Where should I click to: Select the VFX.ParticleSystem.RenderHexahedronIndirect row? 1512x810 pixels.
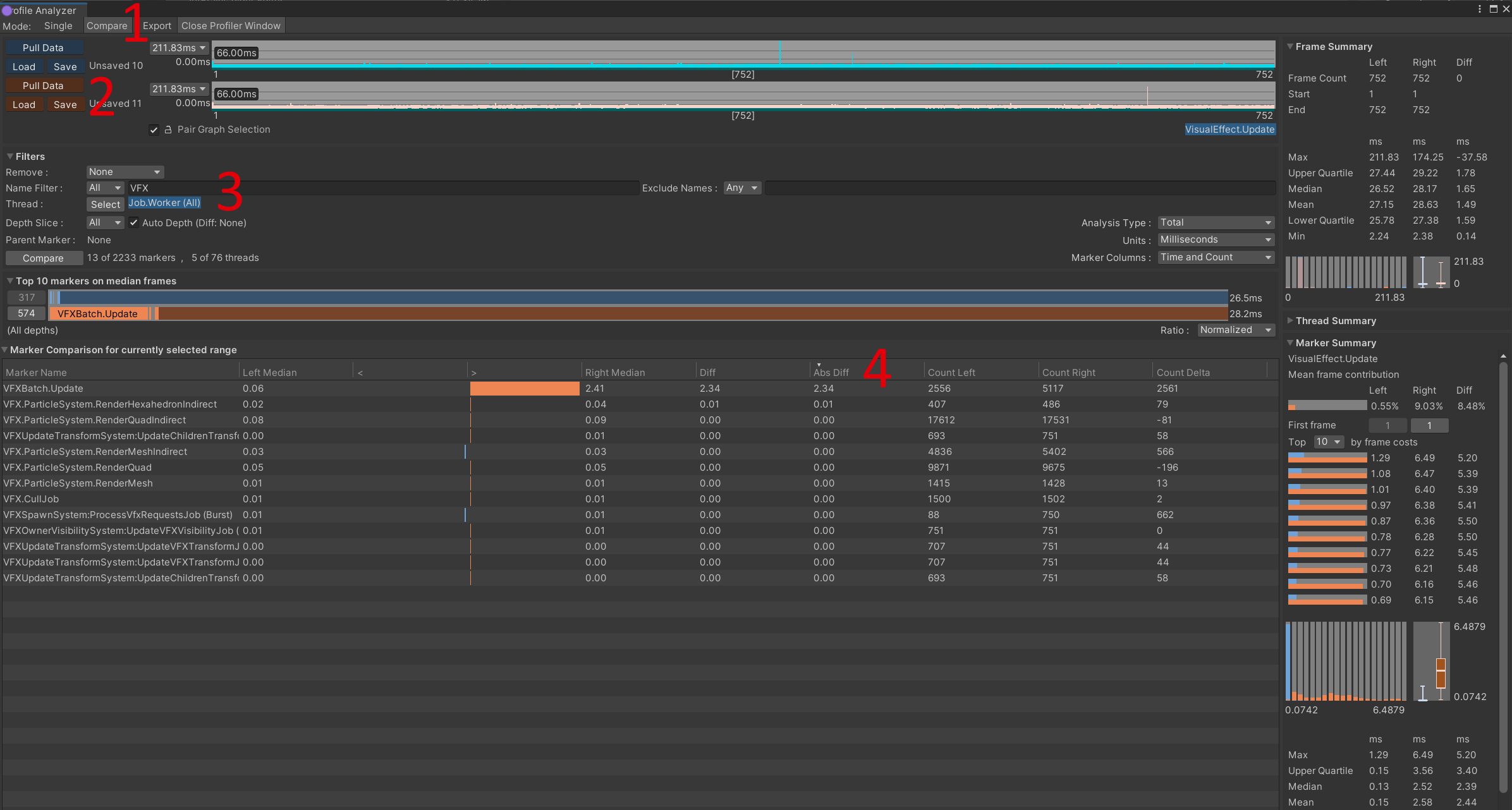coord(640,404)
